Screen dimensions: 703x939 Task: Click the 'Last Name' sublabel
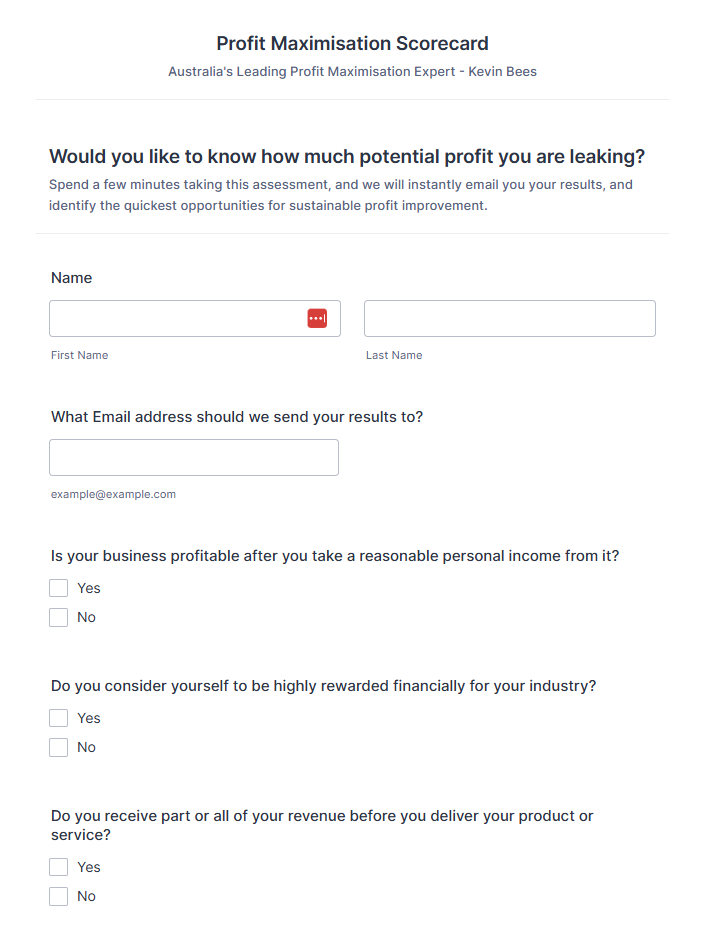coord(394,355)
